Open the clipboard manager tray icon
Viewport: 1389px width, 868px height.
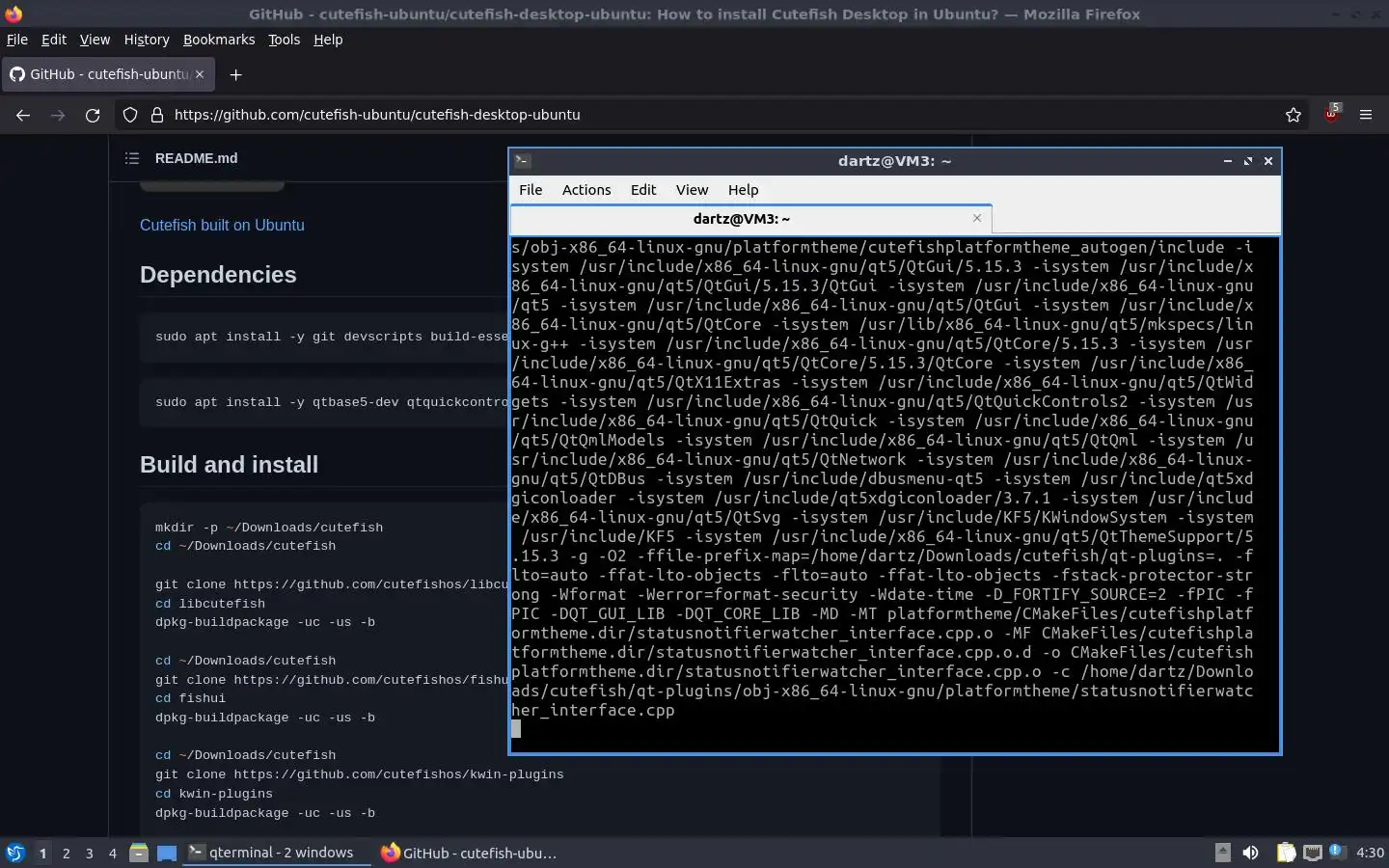coord(1287,853)
